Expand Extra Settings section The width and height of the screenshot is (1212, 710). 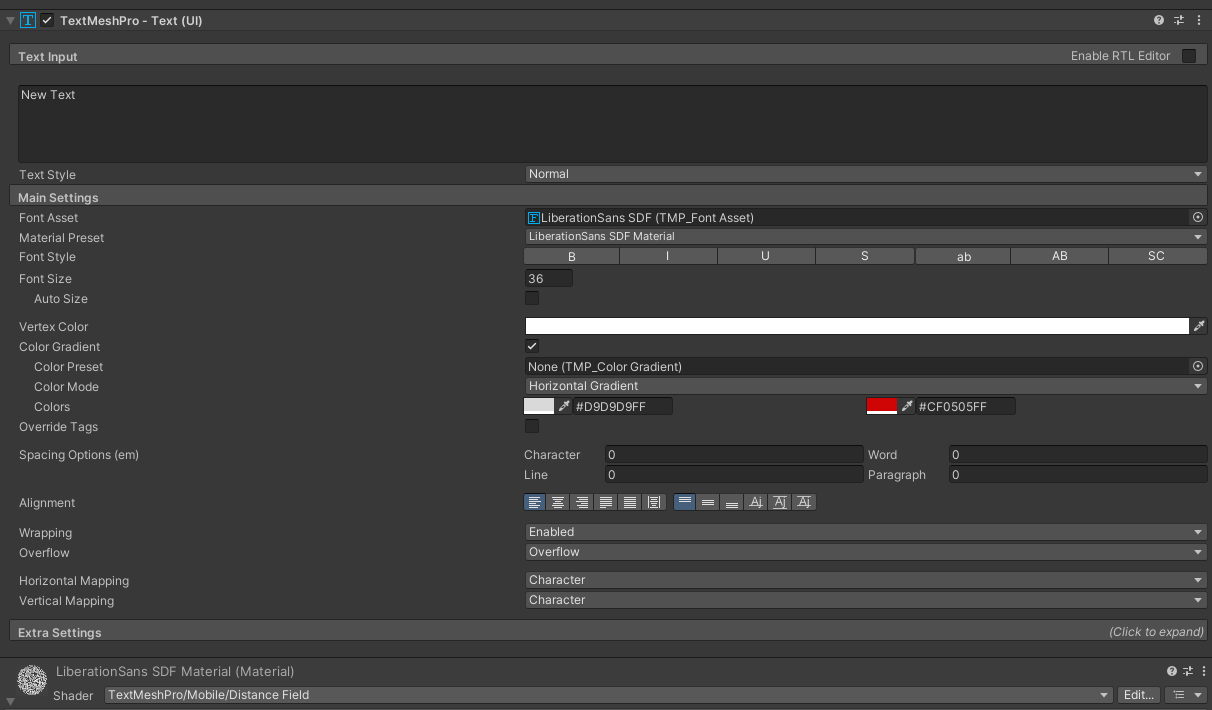[x=608, y=632]
